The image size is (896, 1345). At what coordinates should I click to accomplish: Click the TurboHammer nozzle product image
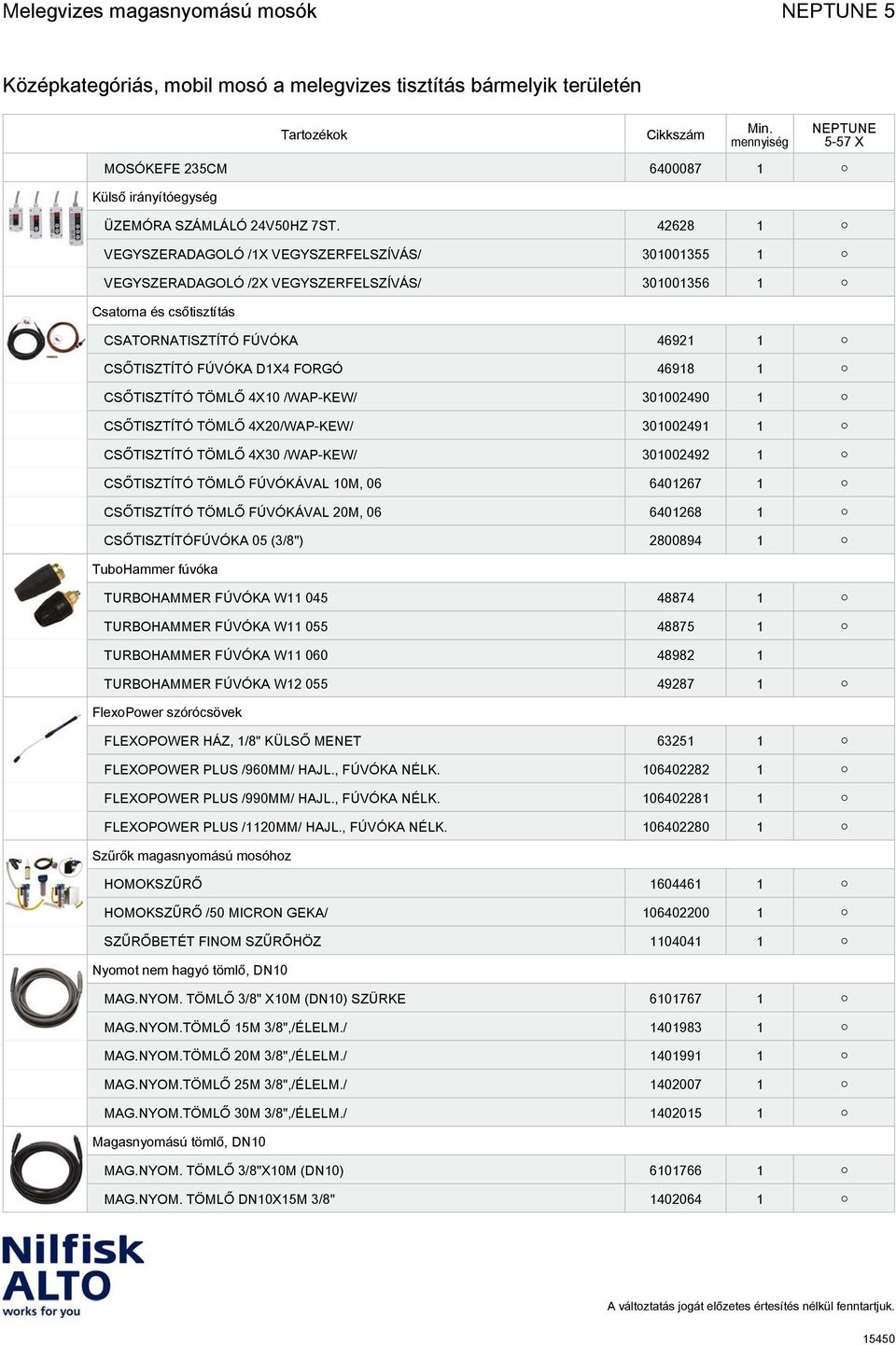click(x=42, y=594)
